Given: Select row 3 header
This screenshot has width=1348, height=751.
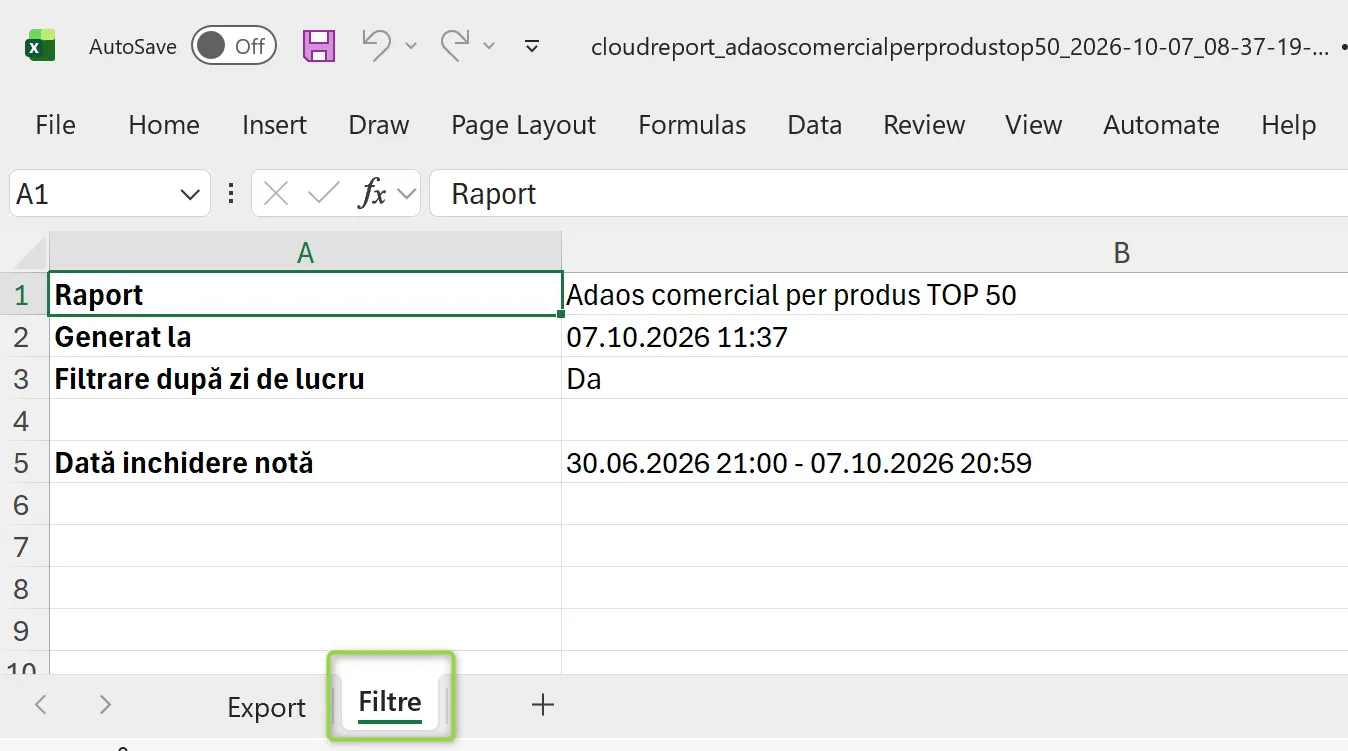Looking at the screenshot, I should click(22, 379).
